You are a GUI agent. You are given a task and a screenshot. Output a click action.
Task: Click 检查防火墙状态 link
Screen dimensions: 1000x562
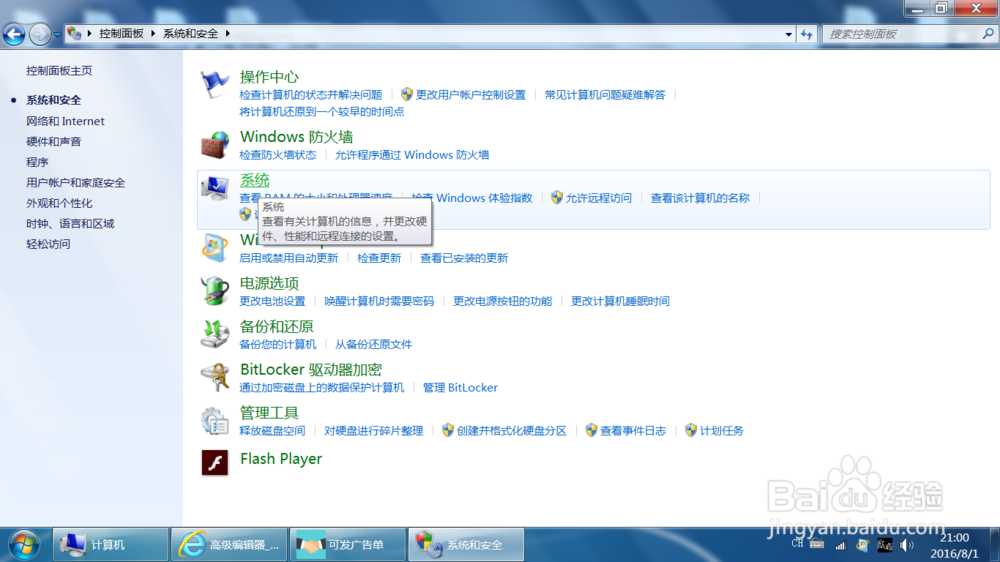point(277,155)
